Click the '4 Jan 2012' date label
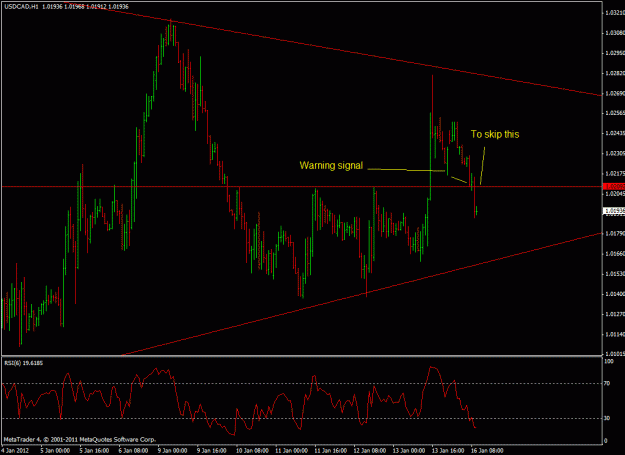 click(15, 451)
